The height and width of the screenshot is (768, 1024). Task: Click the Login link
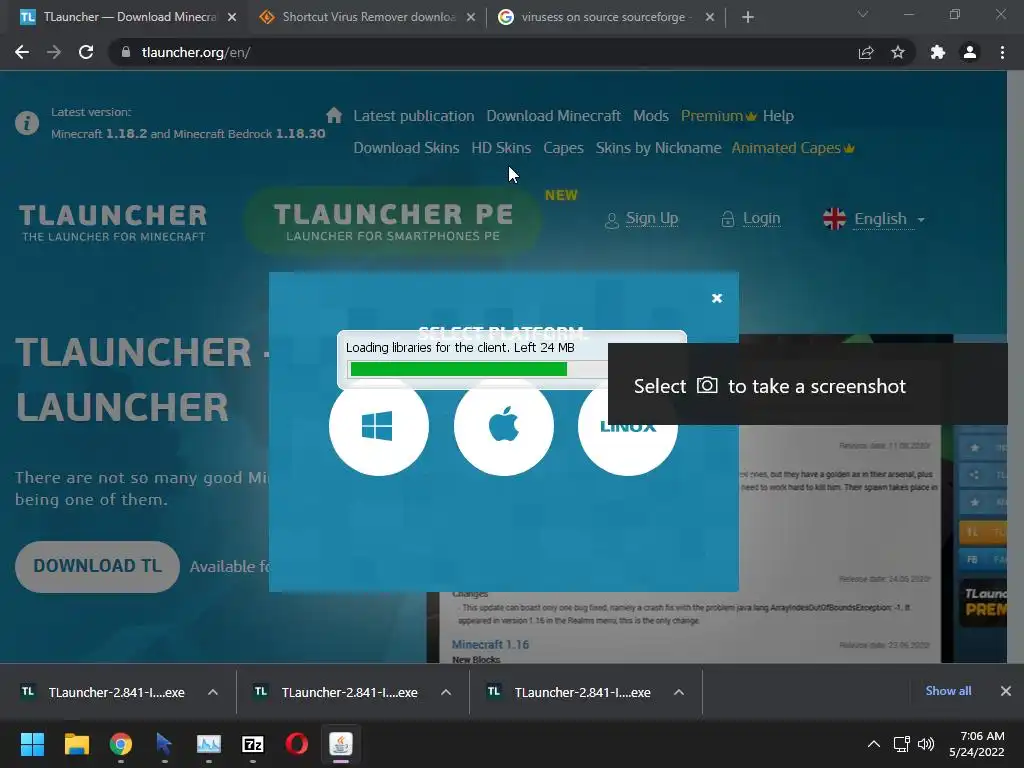click(751, 219)
